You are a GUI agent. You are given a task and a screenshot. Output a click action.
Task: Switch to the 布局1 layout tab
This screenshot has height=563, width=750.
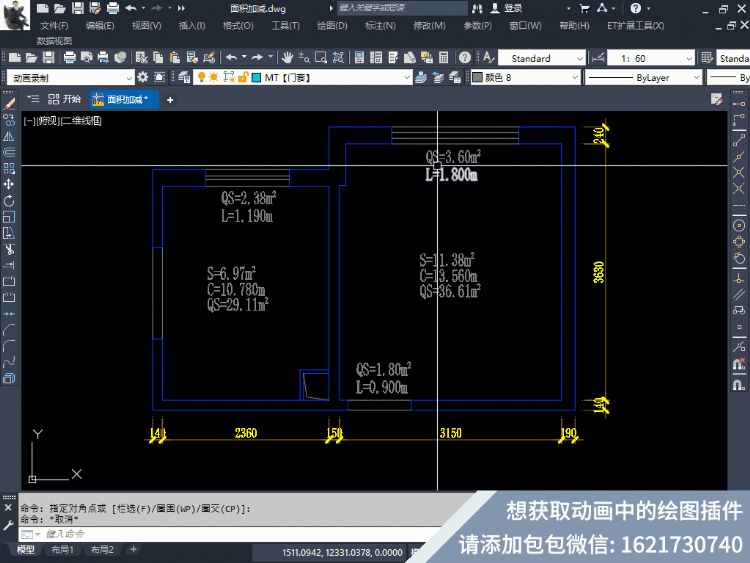click(63, 550)
